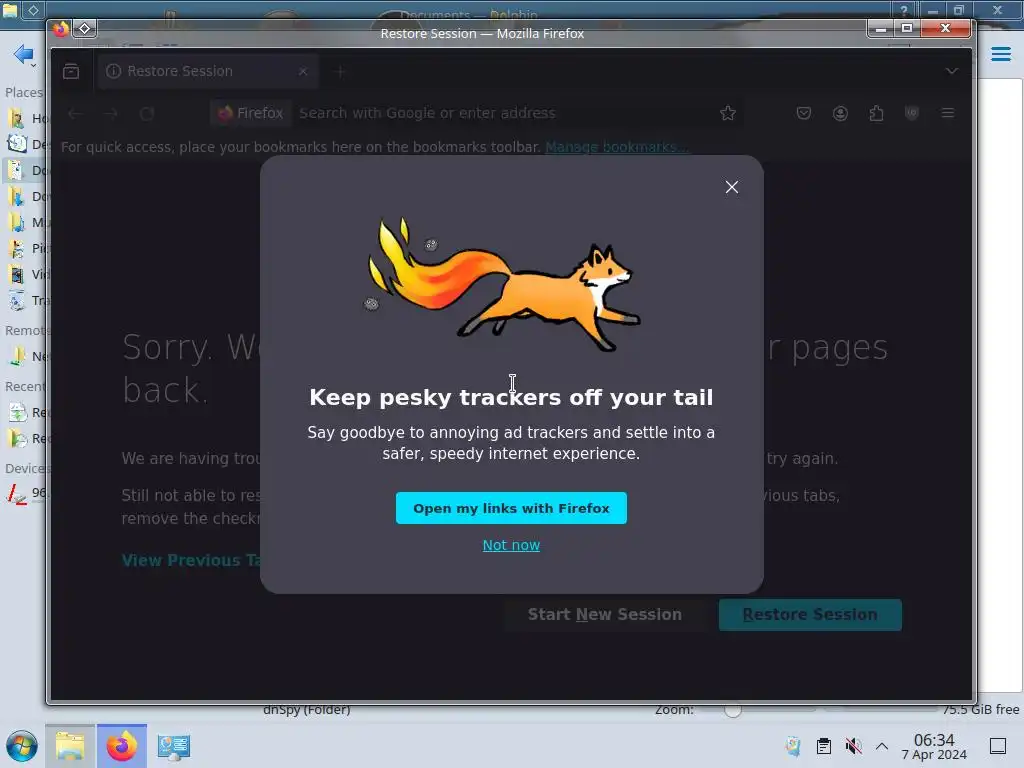Click the file manager taskbar icon
The width and height of the screenshot is (1024, 768).
(70, 746)
